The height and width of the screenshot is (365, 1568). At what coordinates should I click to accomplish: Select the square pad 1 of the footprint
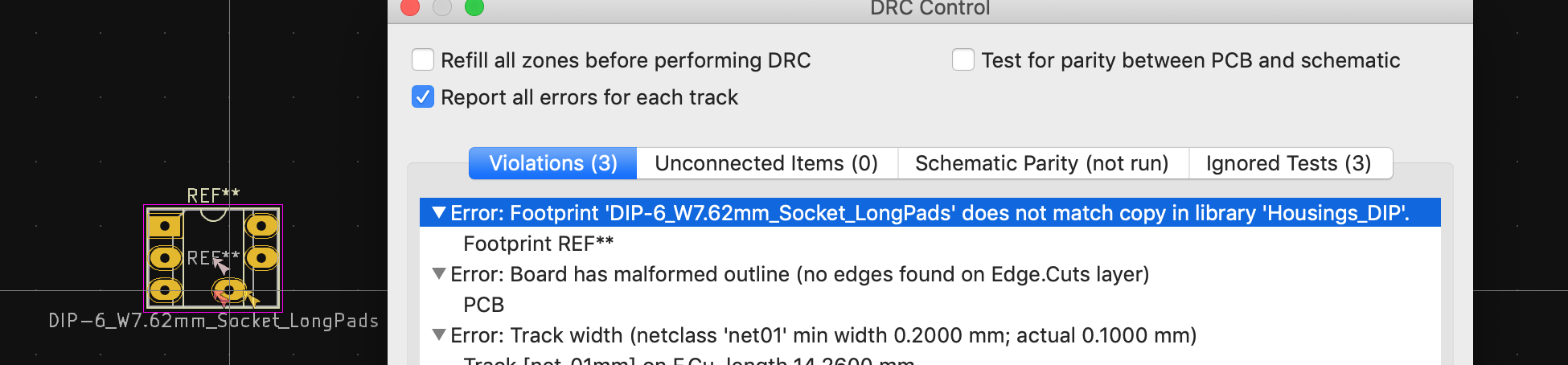coord(165,226)
